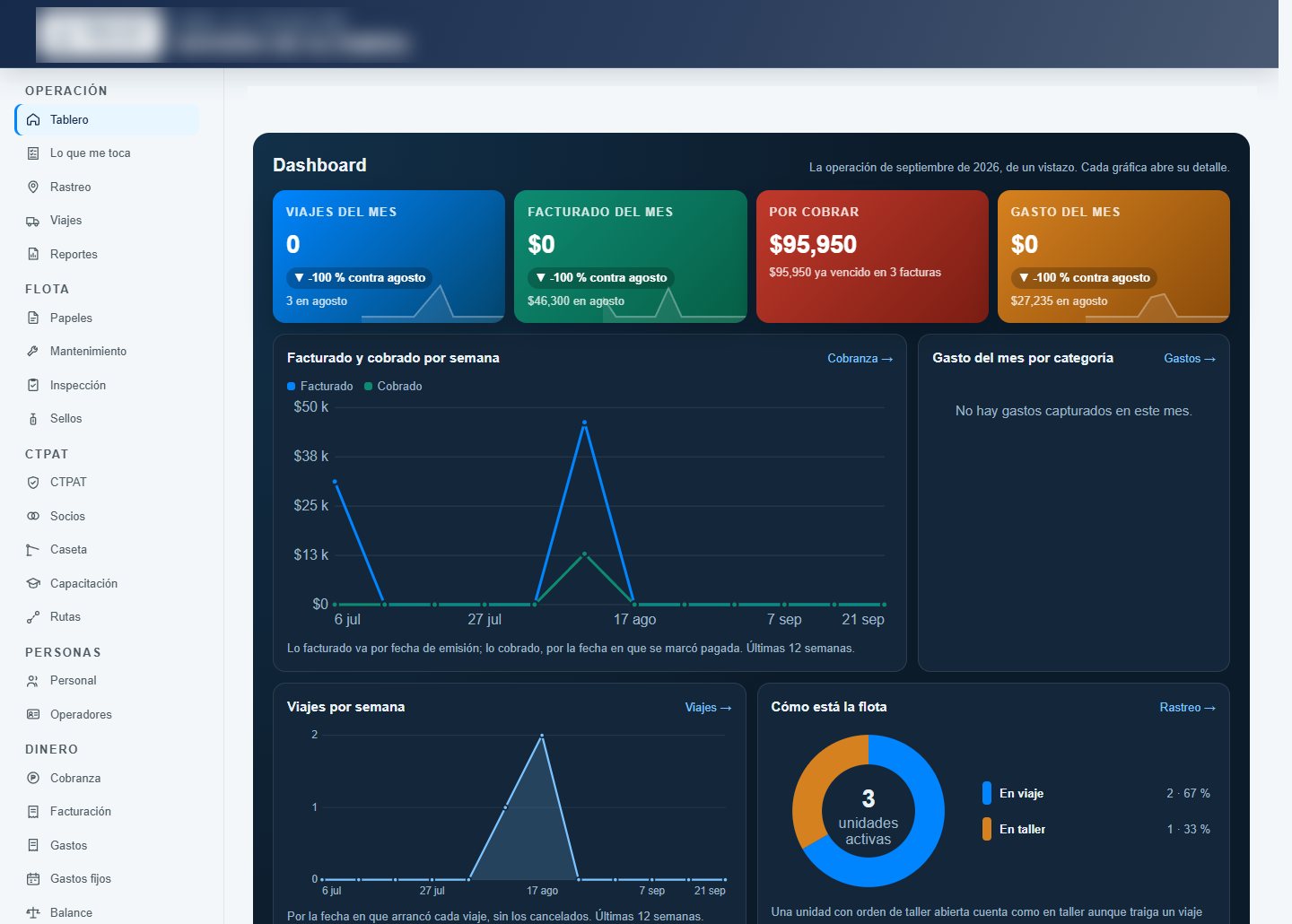Click the blue Facturado legend swatch
Image resolution: width=1292 pixels, height=924 pixels.
(x=291, y=387)
